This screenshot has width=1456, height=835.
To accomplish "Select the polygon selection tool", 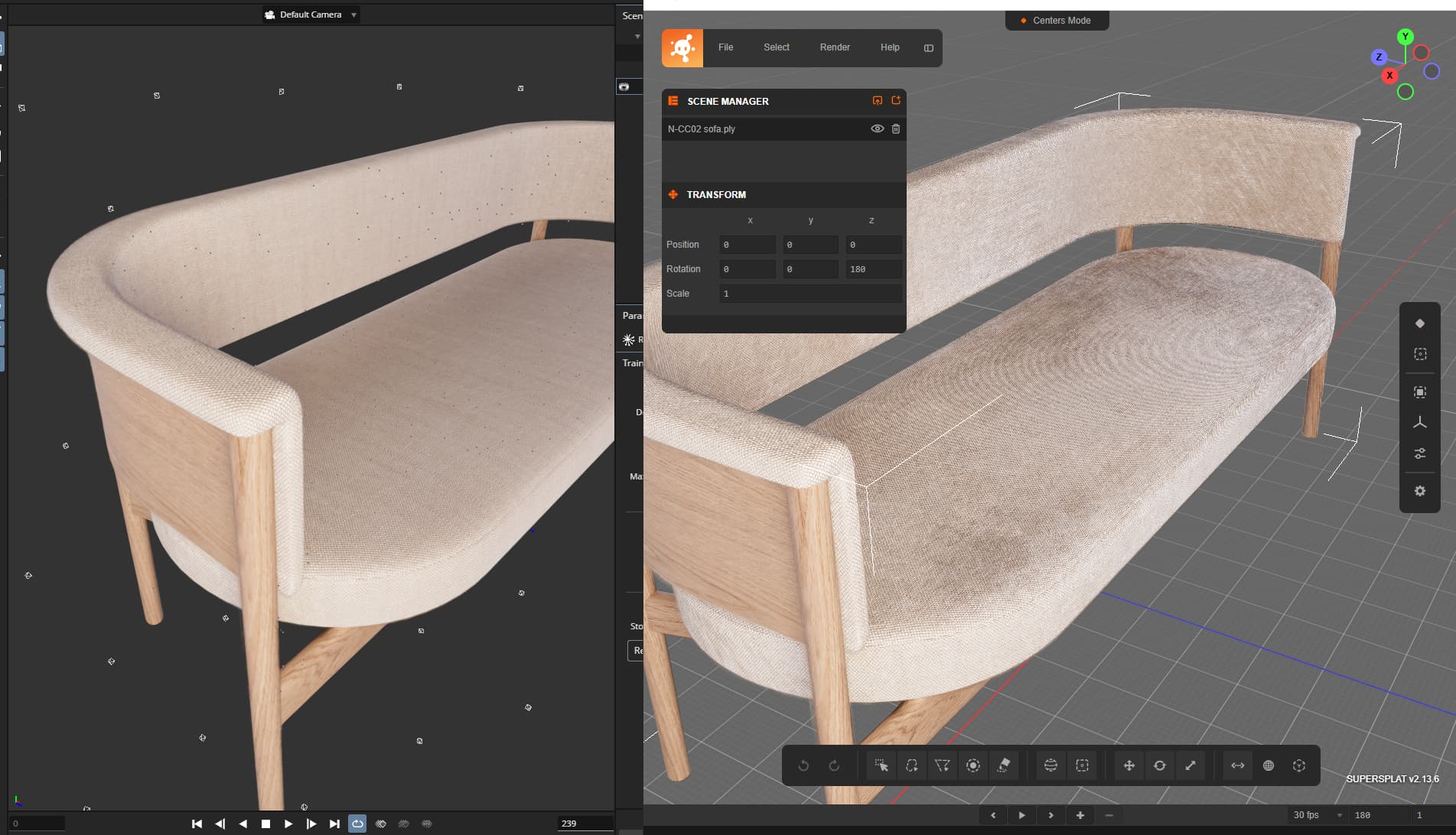I will pyautogui.click(x=942, y=765).
